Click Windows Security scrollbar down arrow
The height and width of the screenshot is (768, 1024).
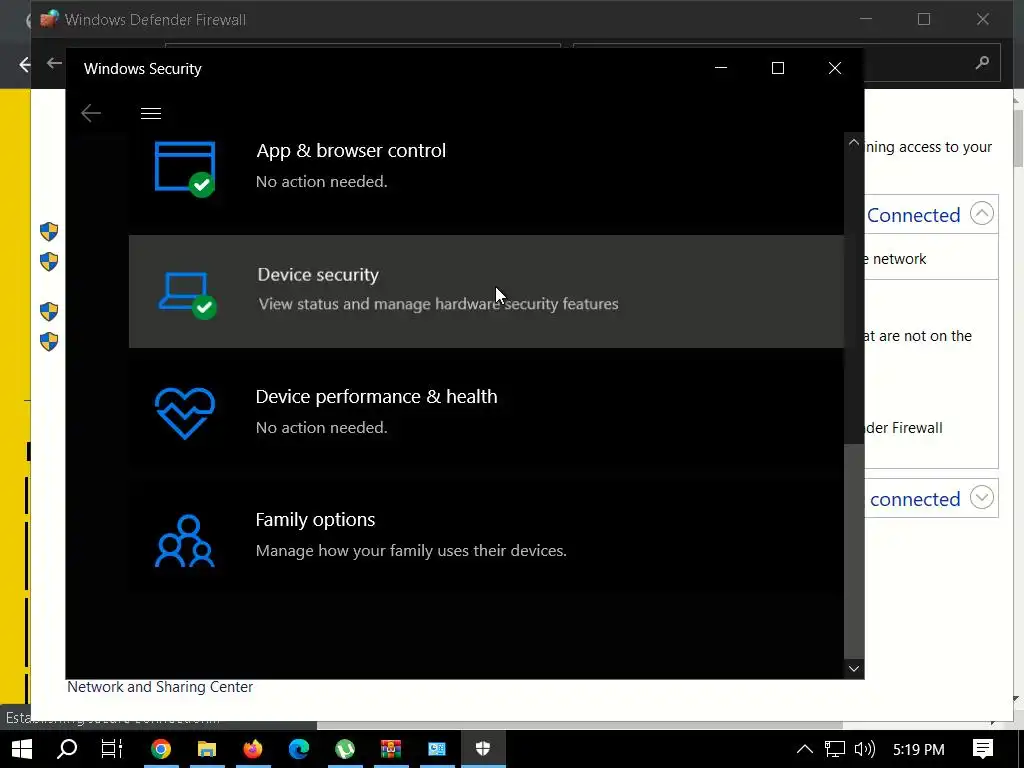[x=854, y=669]
